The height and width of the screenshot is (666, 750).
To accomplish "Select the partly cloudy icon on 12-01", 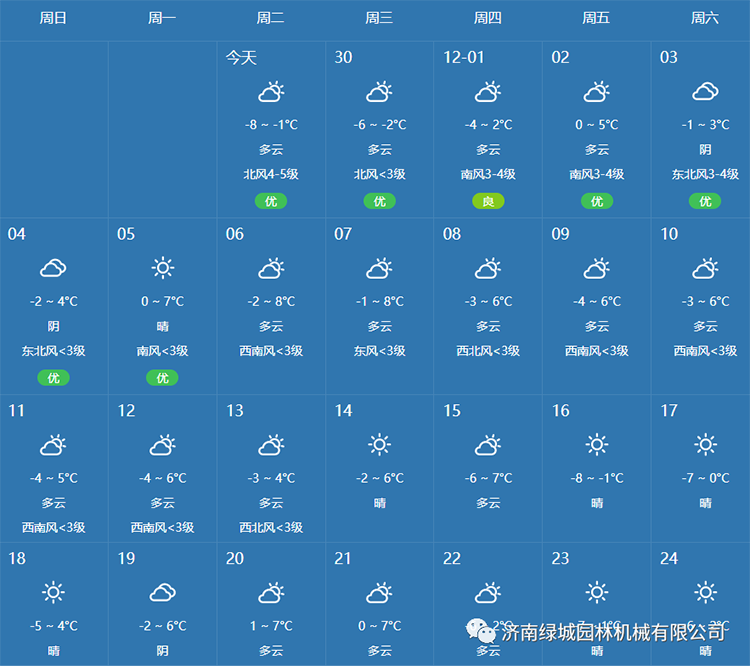I will (x=487, y=93).
